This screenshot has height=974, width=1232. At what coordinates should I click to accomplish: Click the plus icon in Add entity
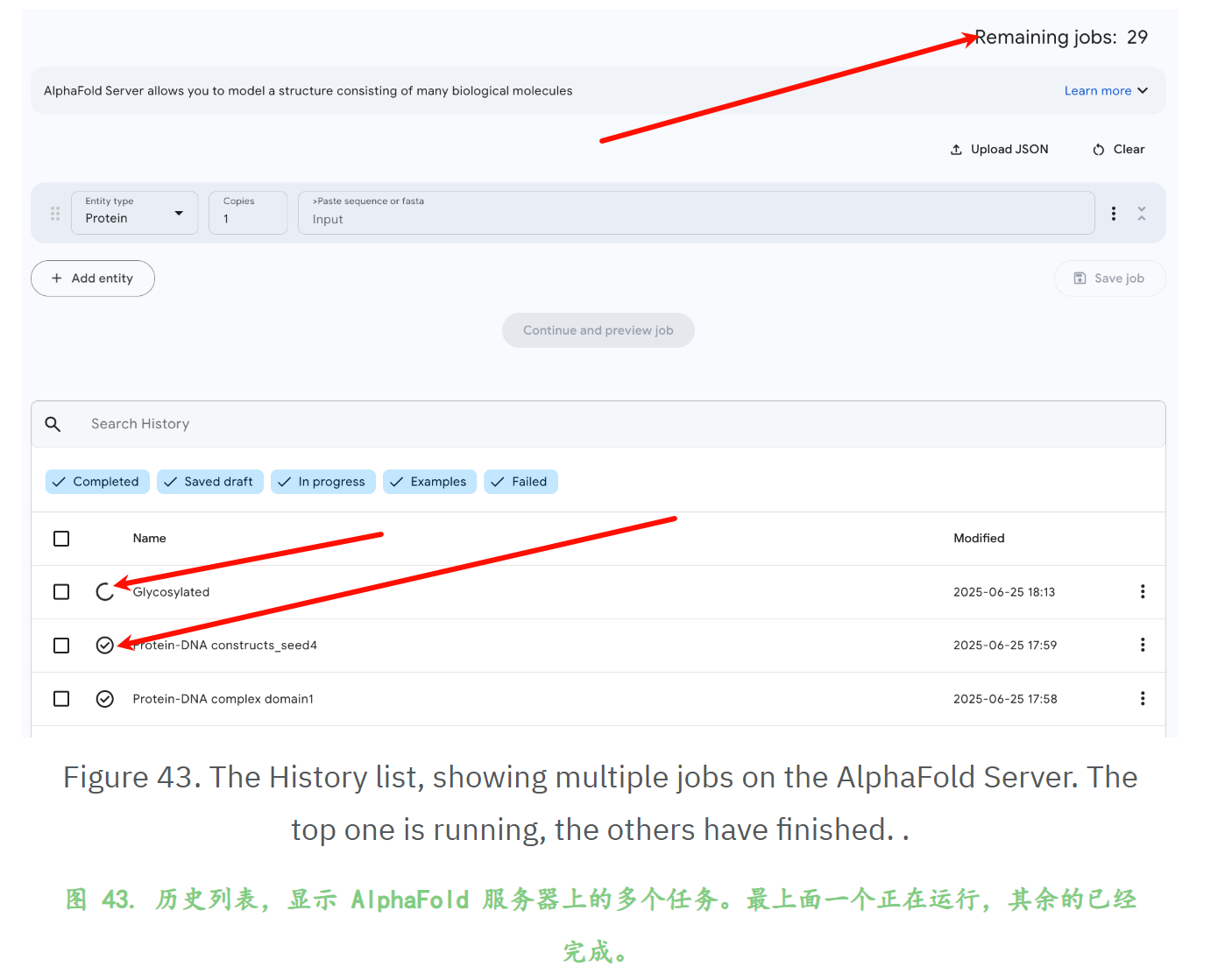57,279
